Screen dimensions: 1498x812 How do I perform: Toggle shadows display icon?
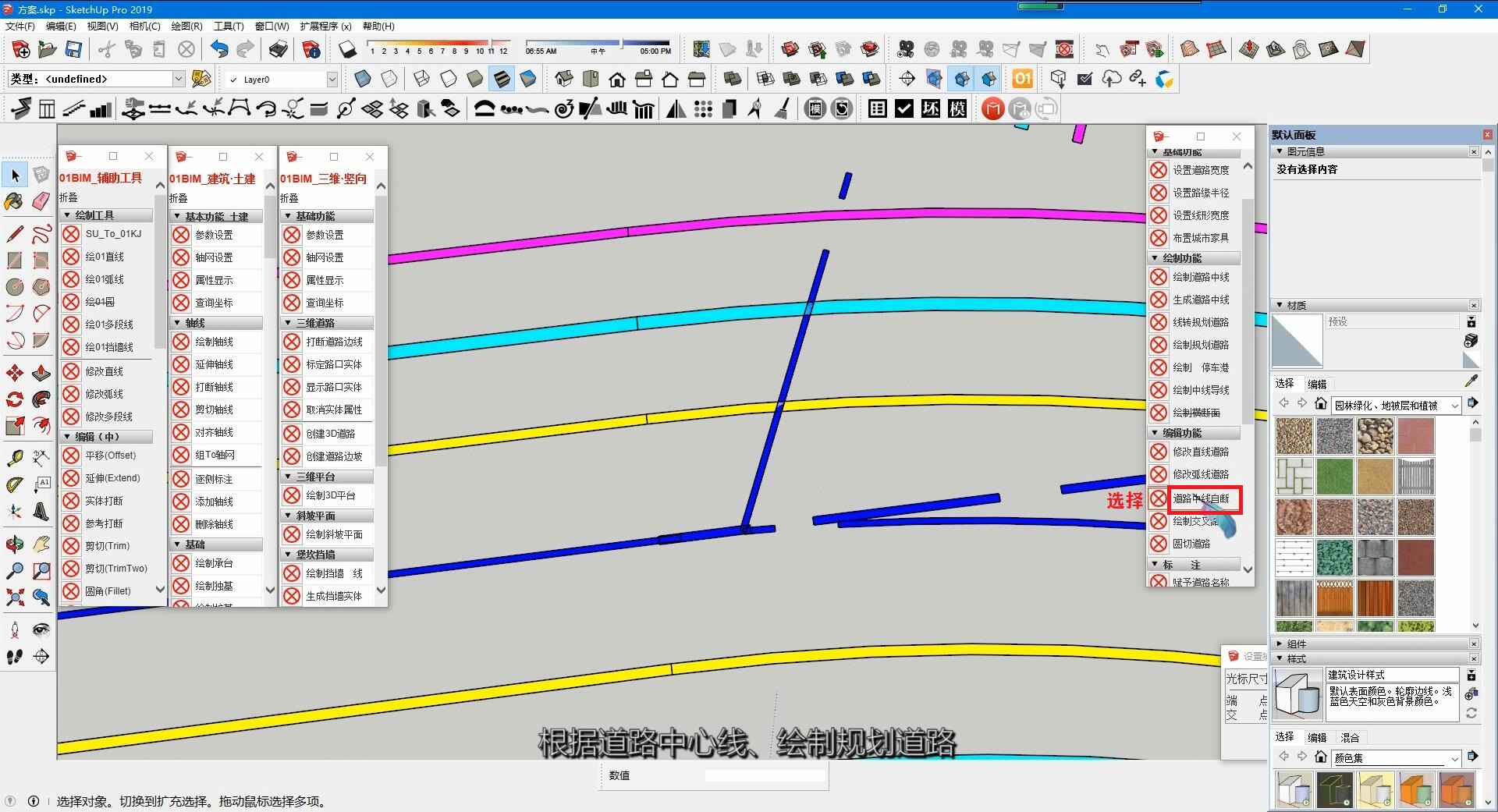tap(347, 49)
